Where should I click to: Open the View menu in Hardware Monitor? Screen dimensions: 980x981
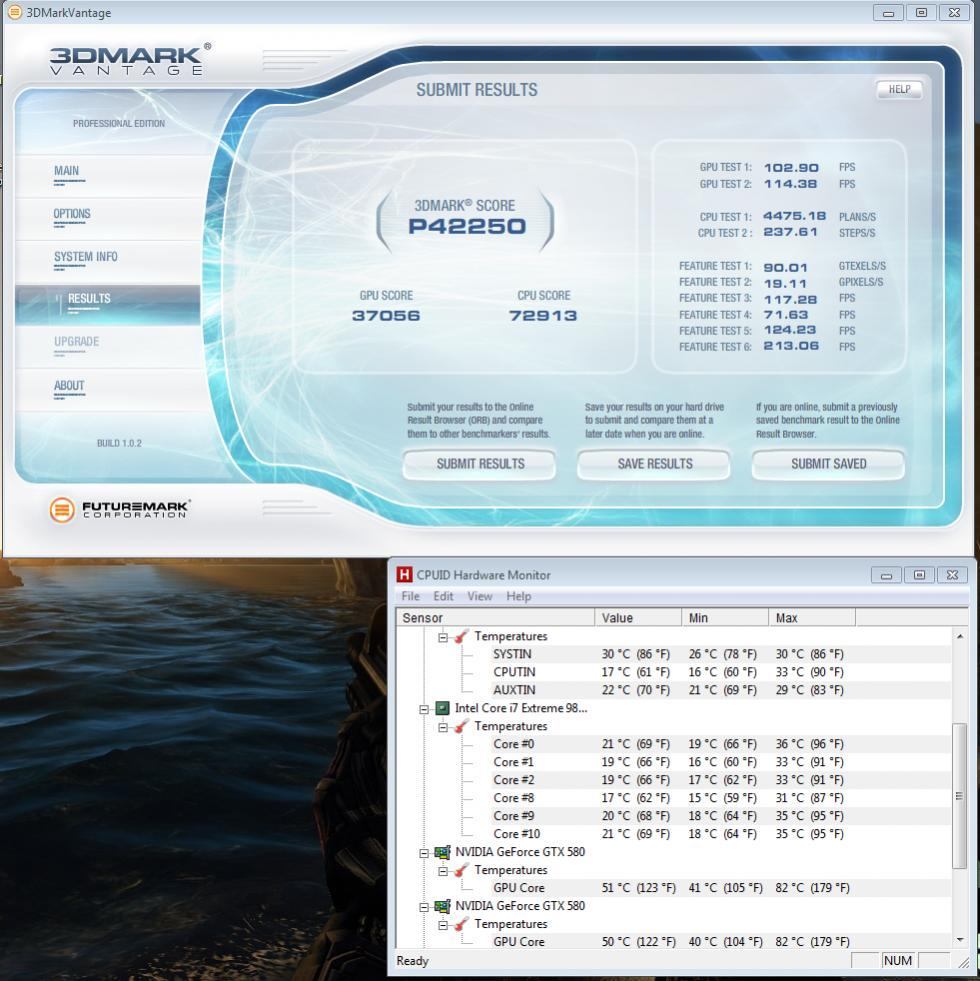coord(479,596)
